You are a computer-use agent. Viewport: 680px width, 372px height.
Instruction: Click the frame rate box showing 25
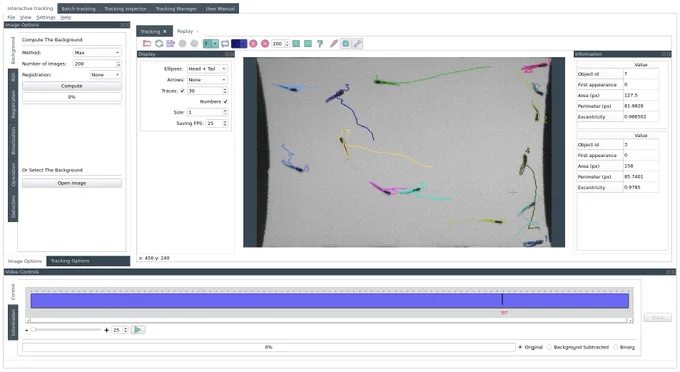[x=120, y=330]
